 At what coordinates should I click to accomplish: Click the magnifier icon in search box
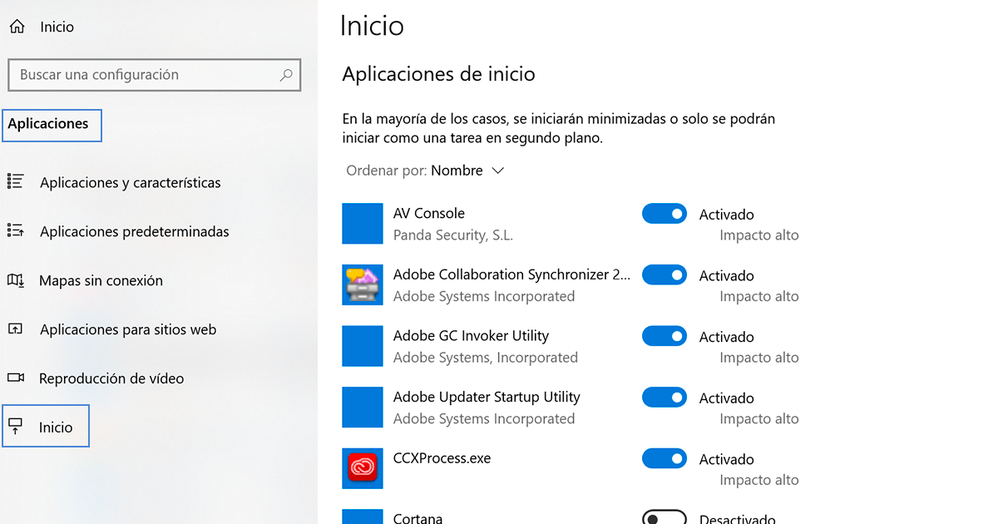click(286, 75)
